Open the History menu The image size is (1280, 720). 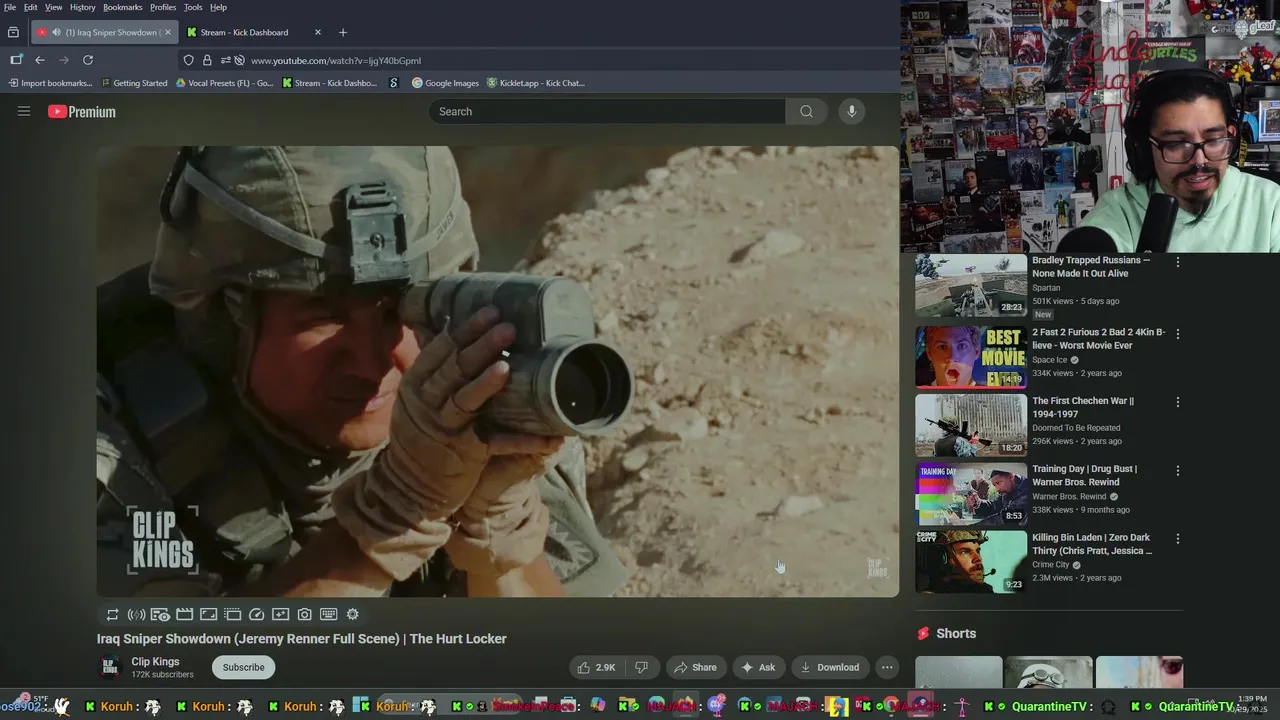(83, 7)
